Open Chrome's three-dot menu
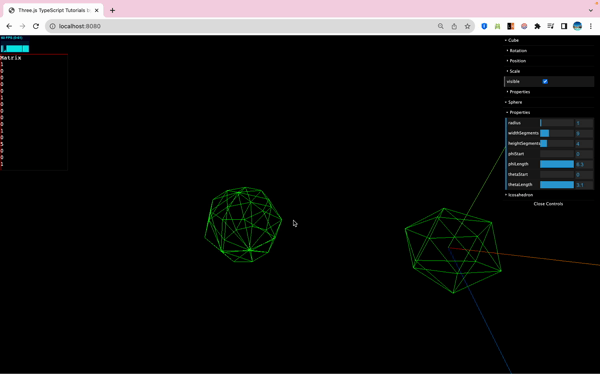Screen dimensions: 600x374 pyautogui.click(x=591, y=26)
